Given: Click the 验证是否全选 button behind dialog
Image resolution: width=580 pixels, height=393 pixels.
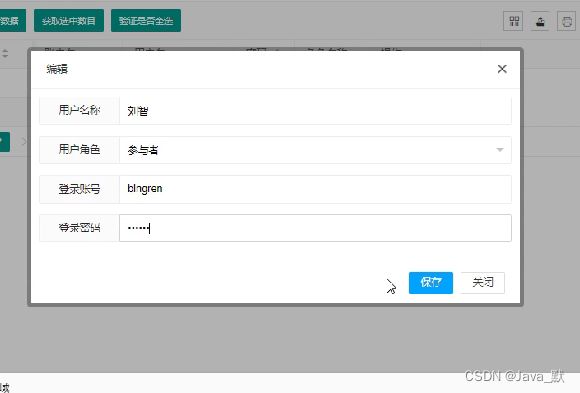Looking at the screenshot, I should [x=146, y=21].
